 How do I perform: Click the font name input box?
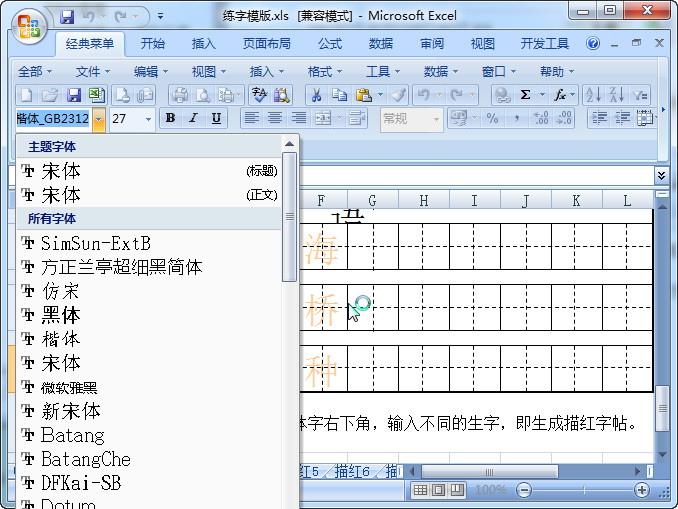[x=52, y=119]
